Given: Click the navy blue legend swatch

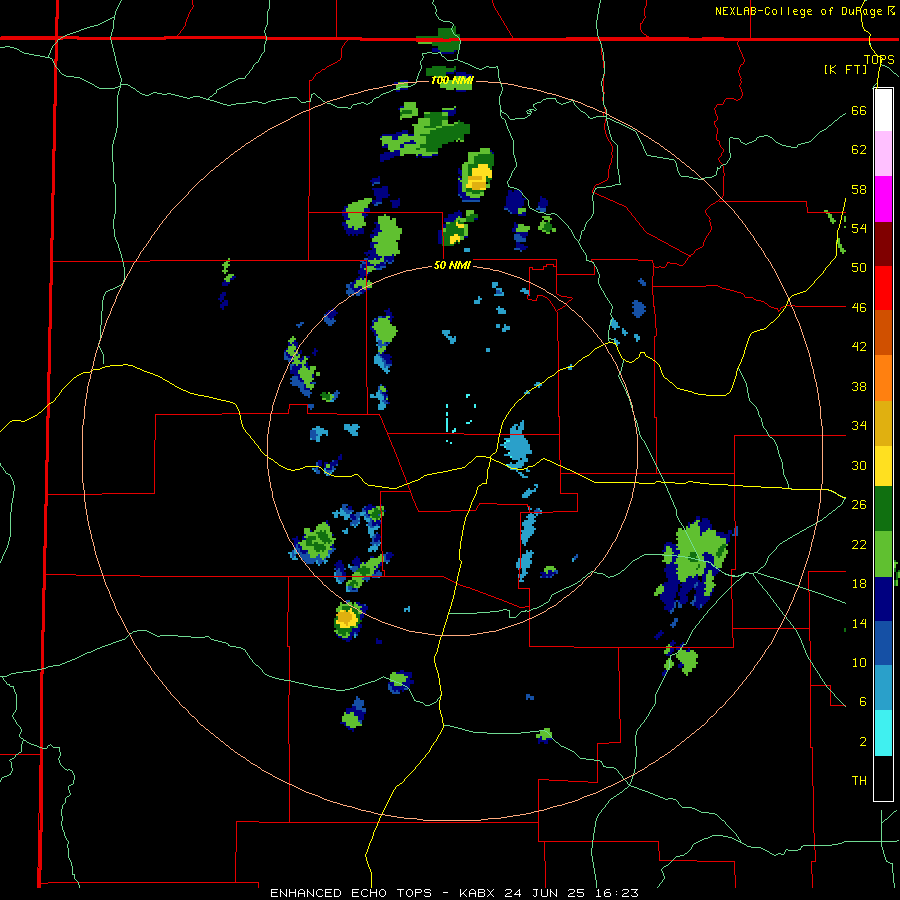Looking at the screenshot, I should [883, 599].
